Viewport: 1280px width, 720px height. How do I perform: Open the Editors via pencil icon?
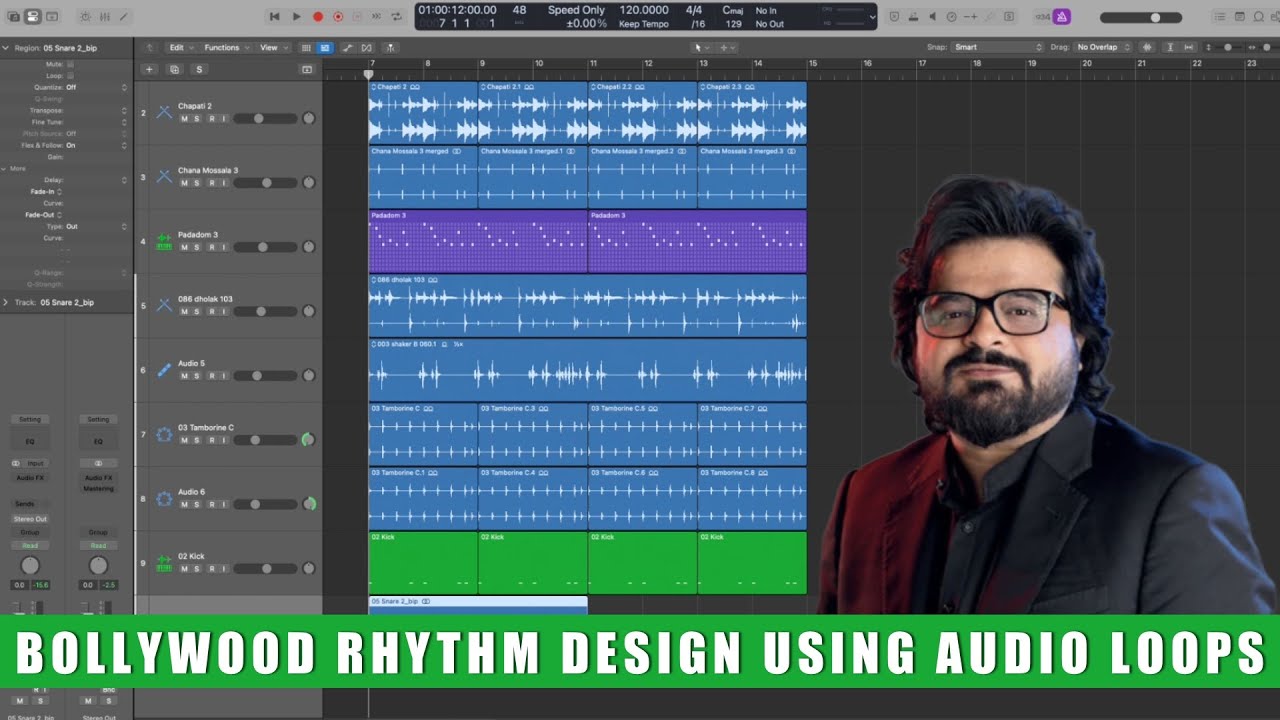click(124, 17)
